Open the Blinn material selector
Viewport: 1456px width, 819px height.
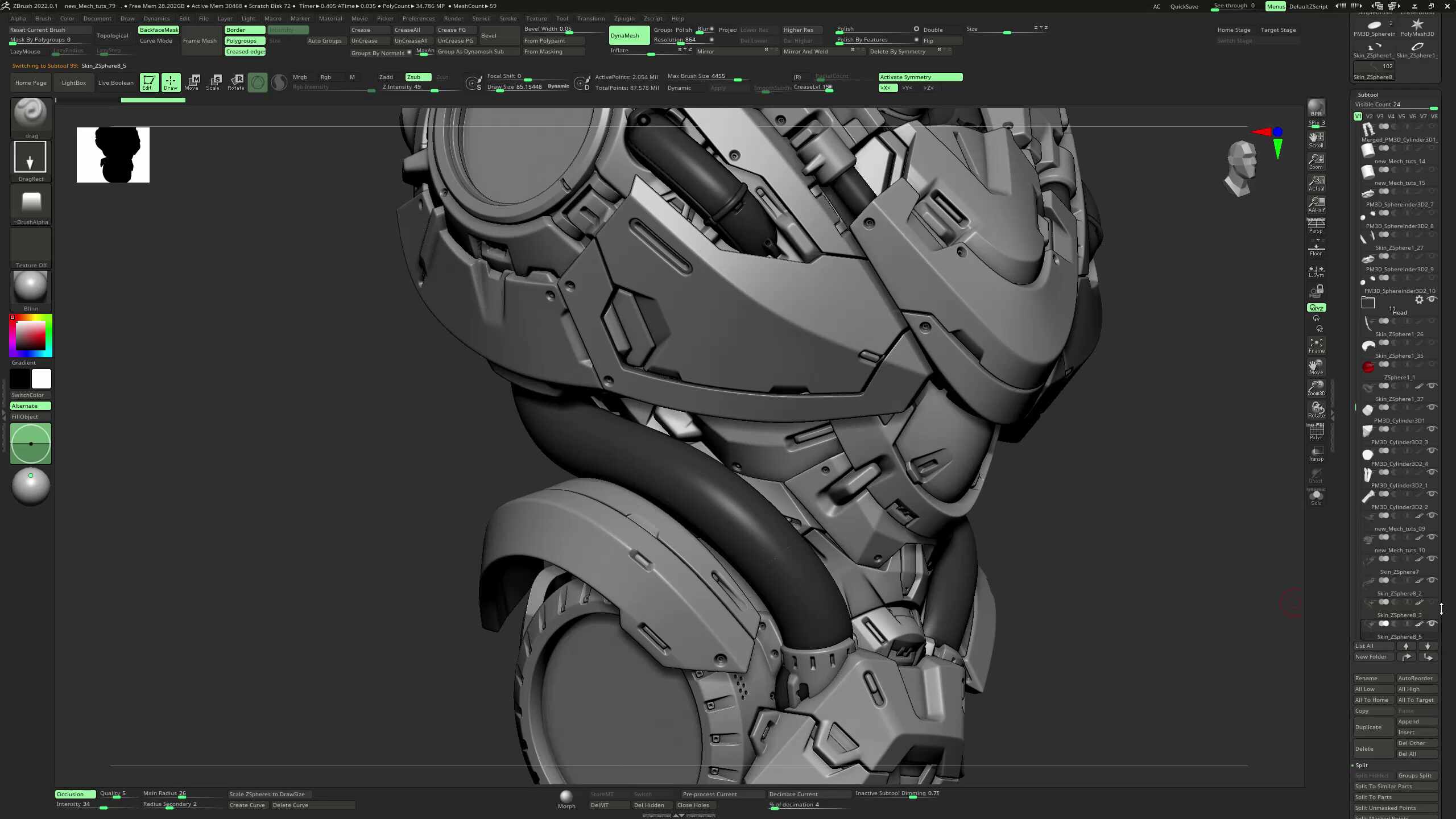(x=31, y=291)
